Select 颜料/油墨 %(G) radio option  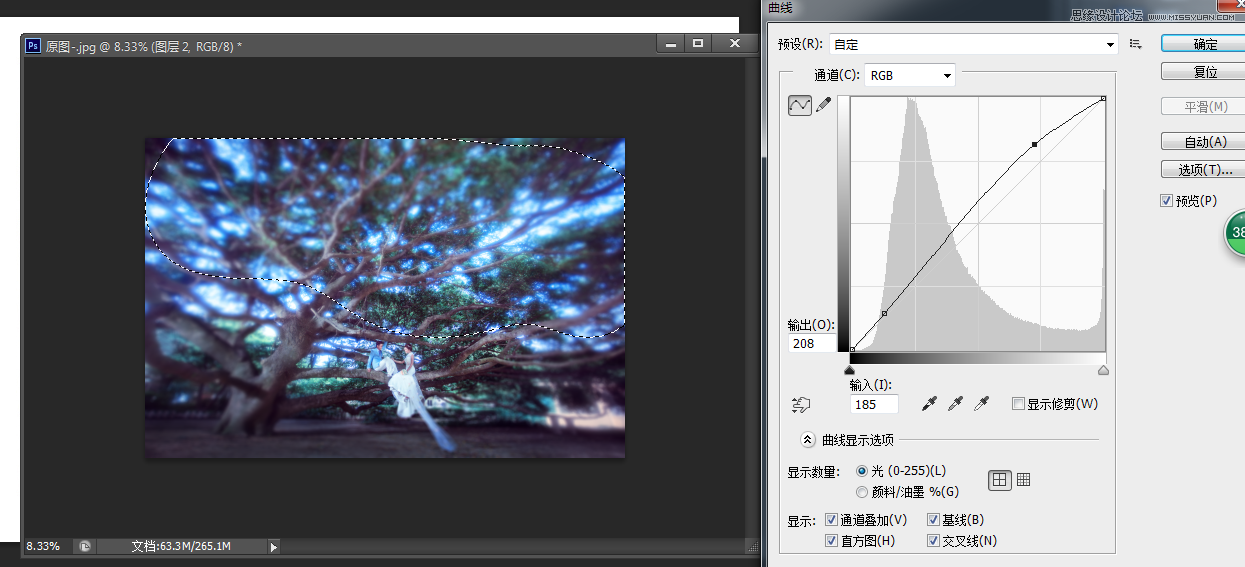tap(862, 492)
